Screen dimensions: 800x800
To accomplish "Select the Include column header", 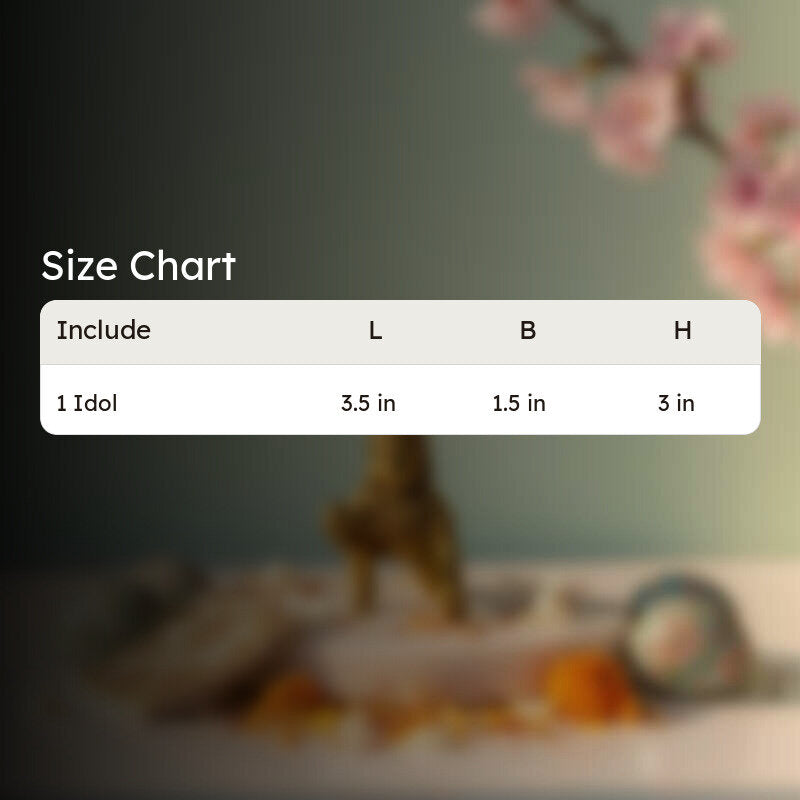I will pyautogui.click(x=104, y=330).
